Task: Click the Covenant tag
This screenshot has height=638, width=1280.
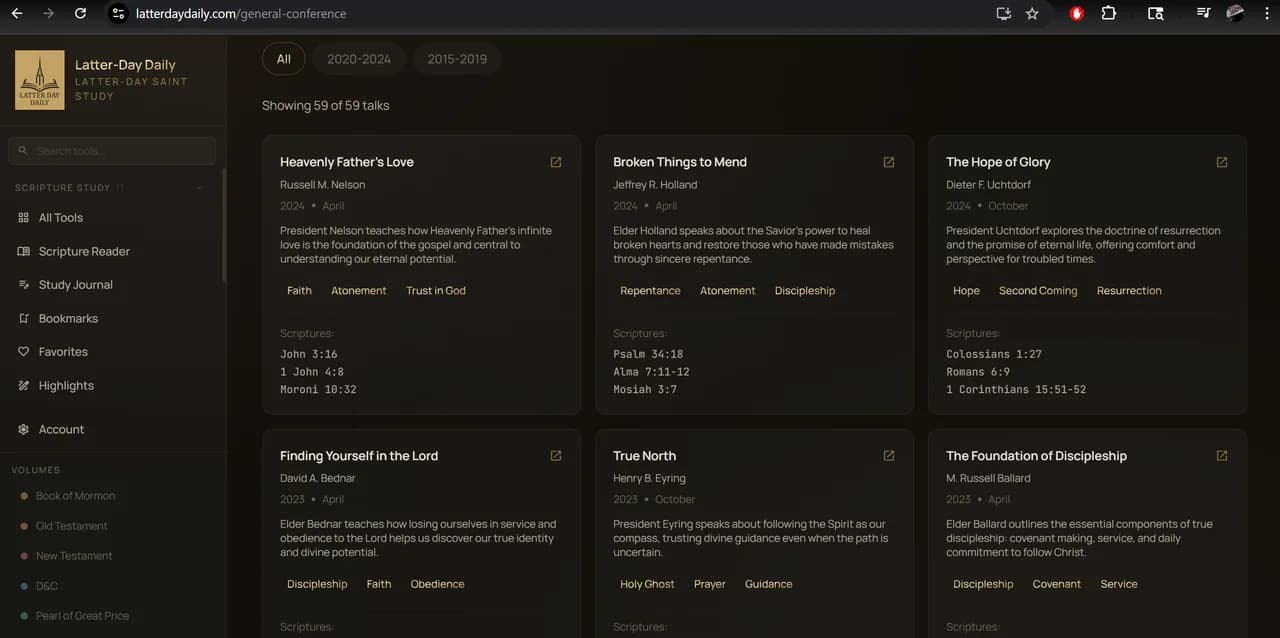Action: tap(1057, 585)
